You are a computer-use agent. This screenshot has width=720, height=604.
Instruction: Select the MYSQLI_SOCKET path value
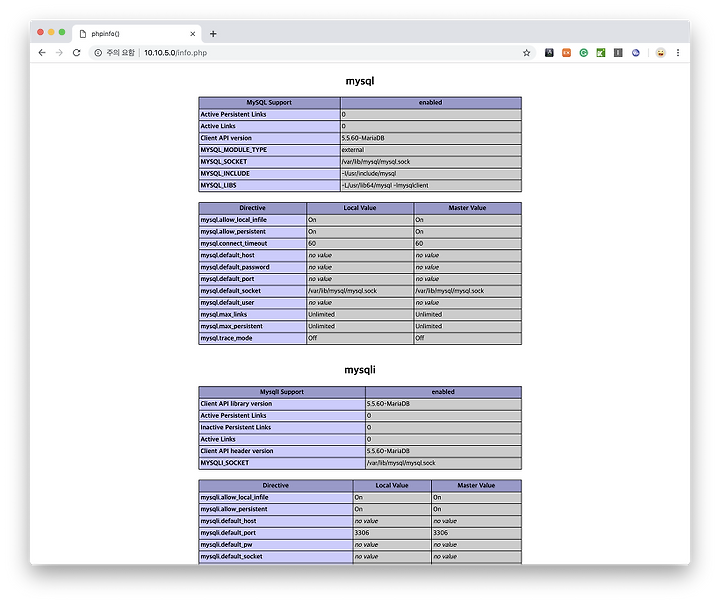coord(401,463)
